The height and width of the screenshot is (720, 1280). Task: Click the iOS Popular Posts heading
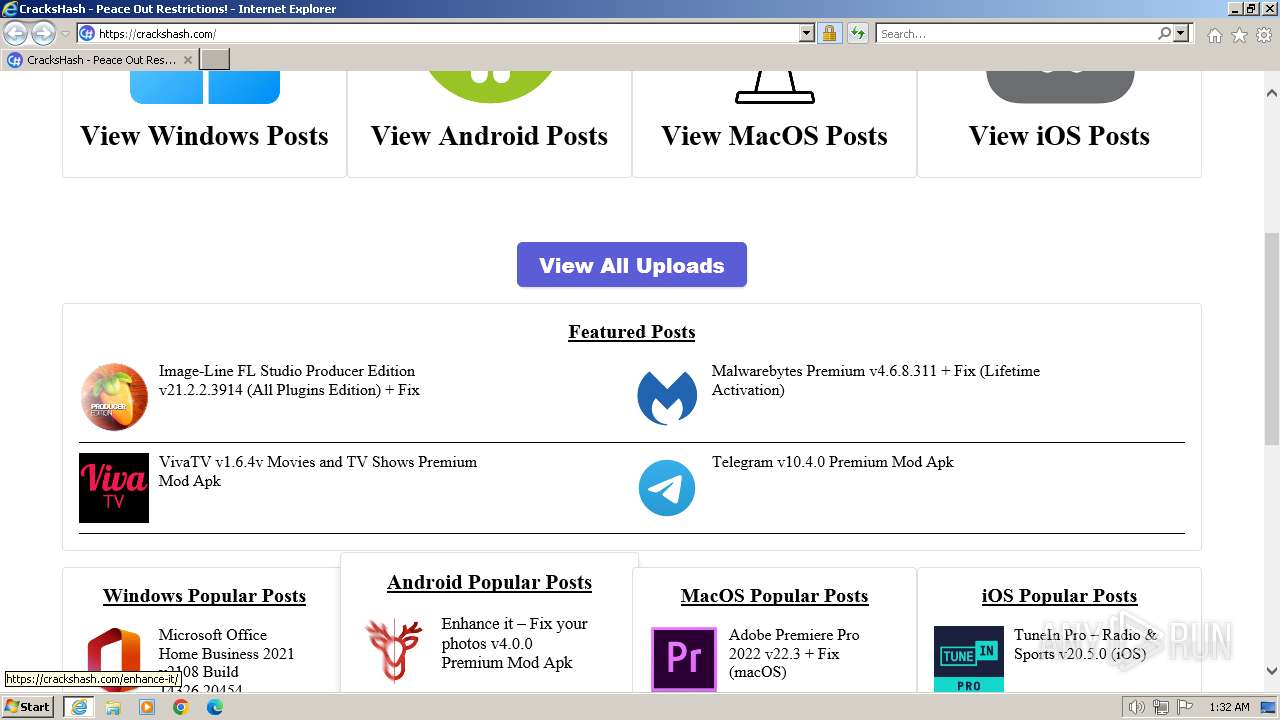point(1060,596)
